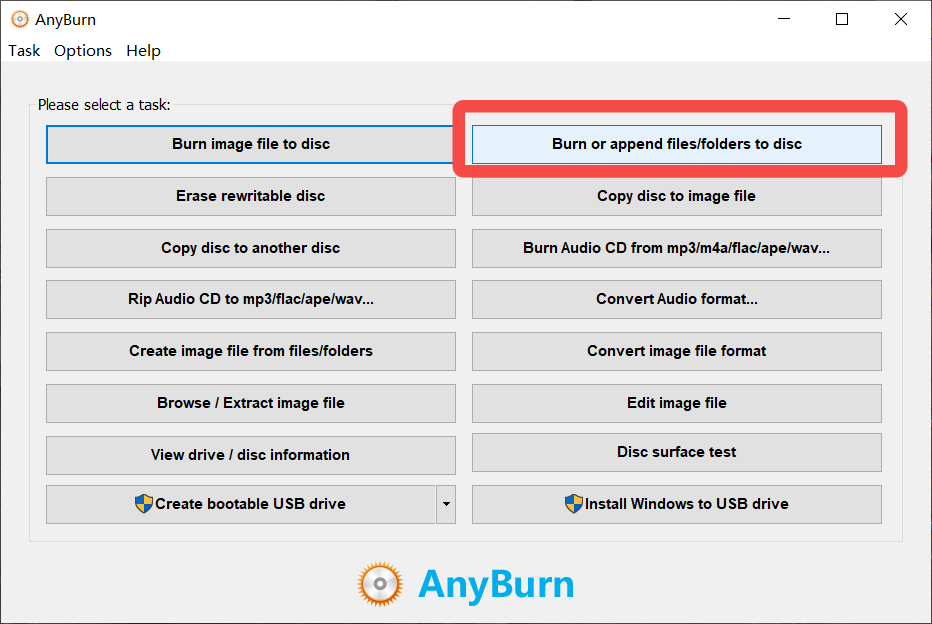Viewport: 932px width, 624px height.
Task: Select Convert image file format
Action: (x=676, y=351)
